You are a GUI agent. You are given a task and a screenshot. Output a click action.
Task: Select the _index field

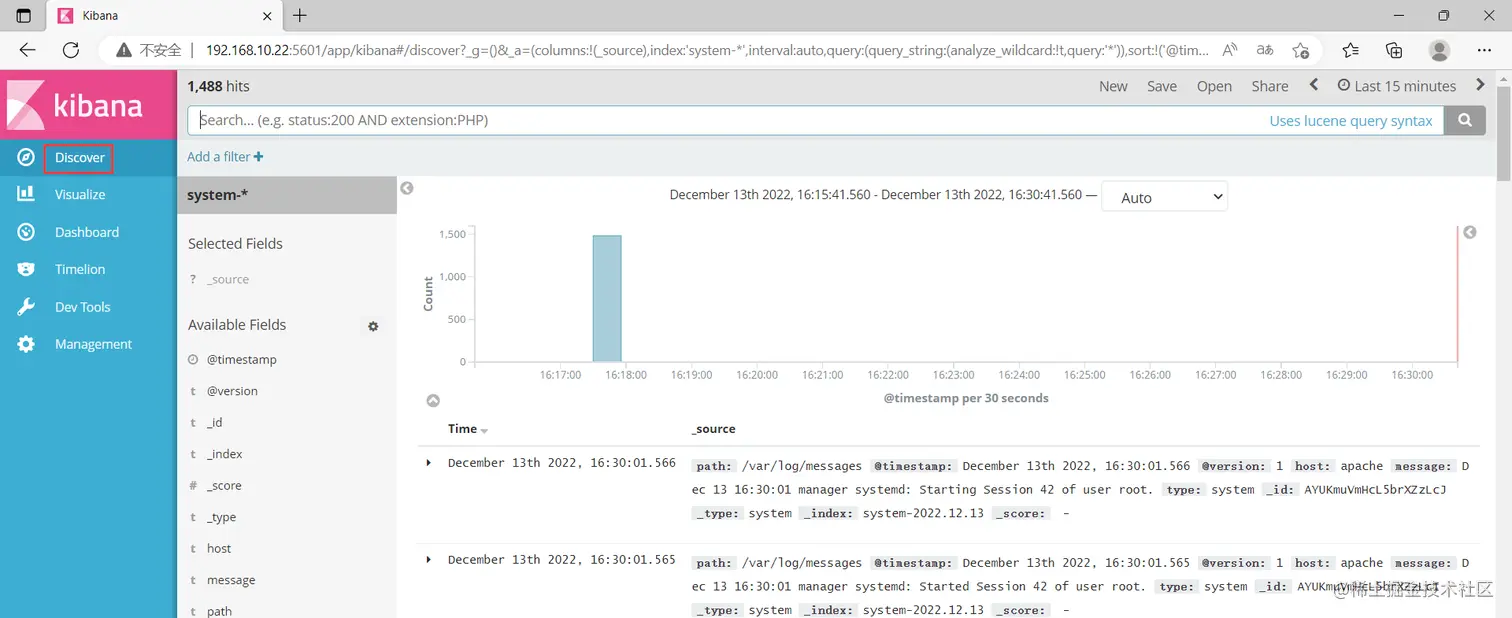tap(225, 454)
